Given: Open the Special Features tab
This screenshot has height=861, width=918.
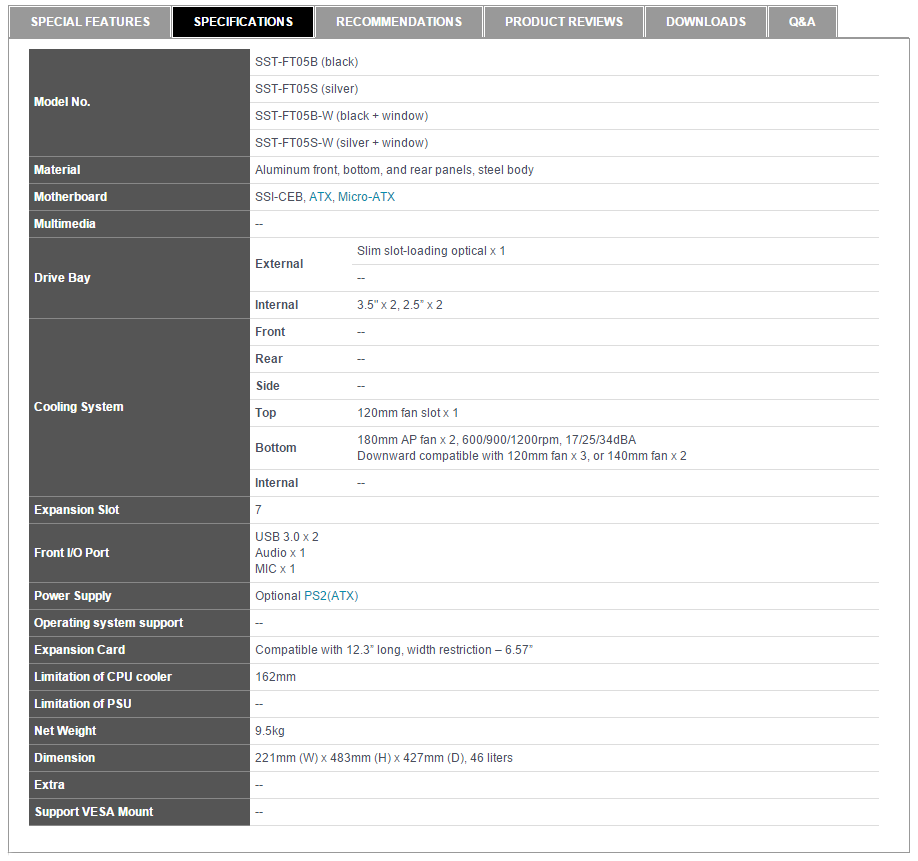Looking at the screenshot, I should click(90, 22).
